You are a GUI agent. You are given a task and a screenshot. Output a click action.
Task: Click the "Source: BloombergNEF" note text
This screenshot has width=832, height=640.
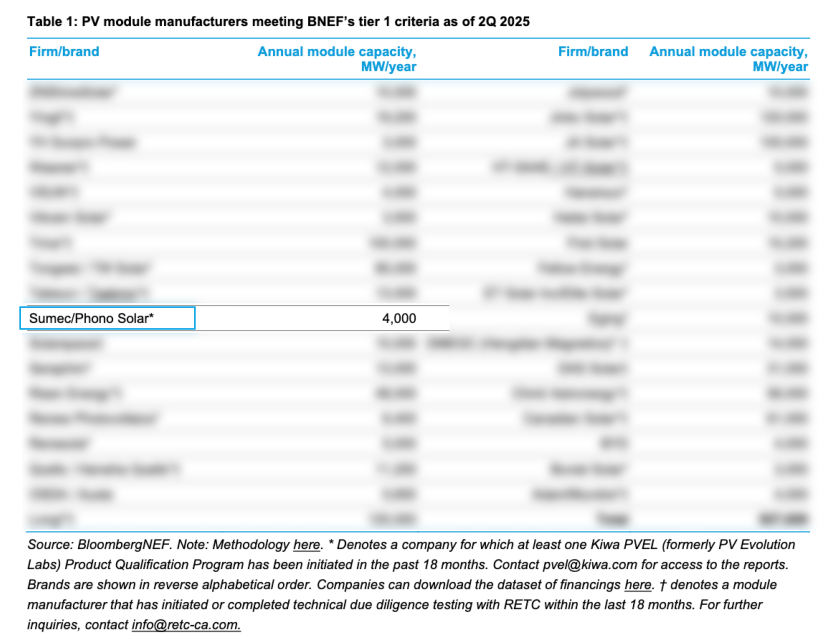click(x=100, y=545)
